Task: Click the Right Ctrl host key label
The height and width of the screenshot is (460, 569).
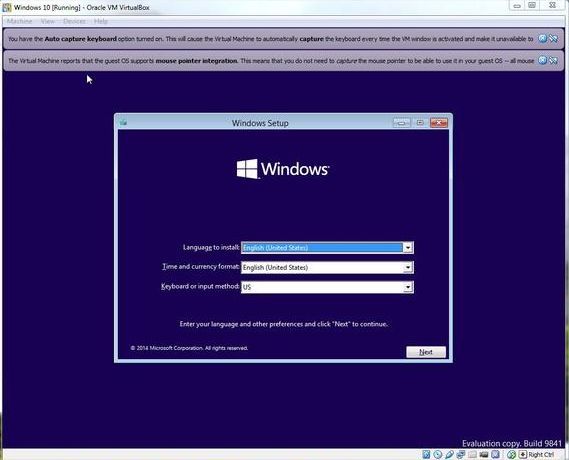Action: coord(541,455)
